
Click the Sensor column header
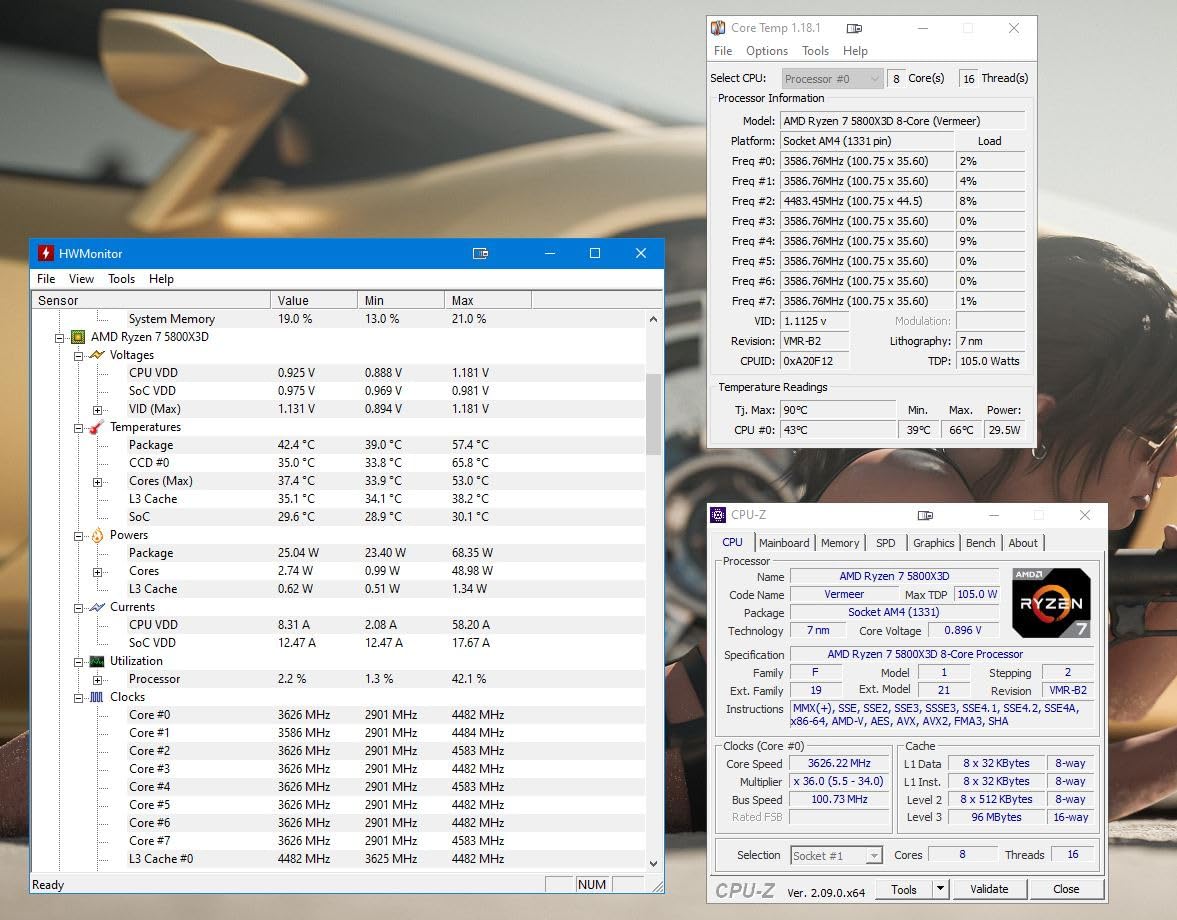pos(150,300)
